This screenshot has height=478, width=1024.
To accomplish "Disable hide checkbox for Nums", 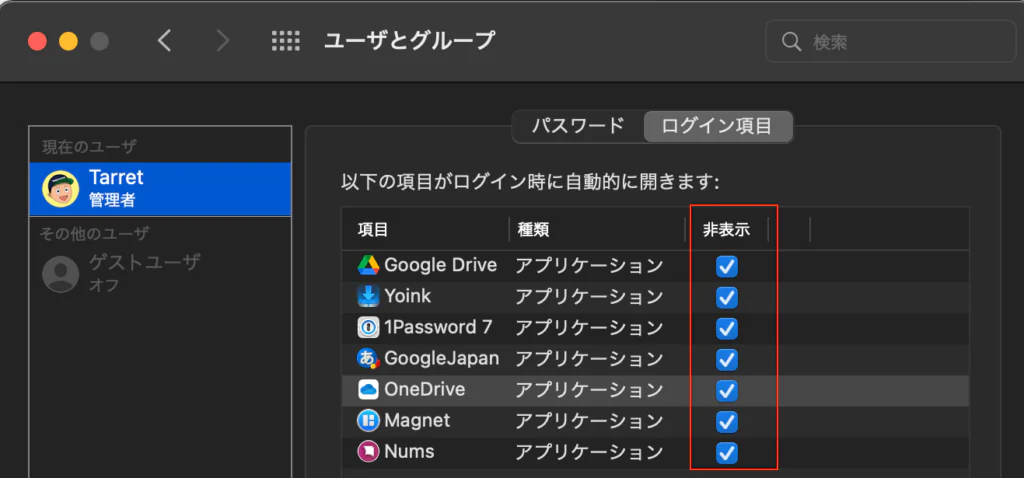I will [x=727, y=453].
